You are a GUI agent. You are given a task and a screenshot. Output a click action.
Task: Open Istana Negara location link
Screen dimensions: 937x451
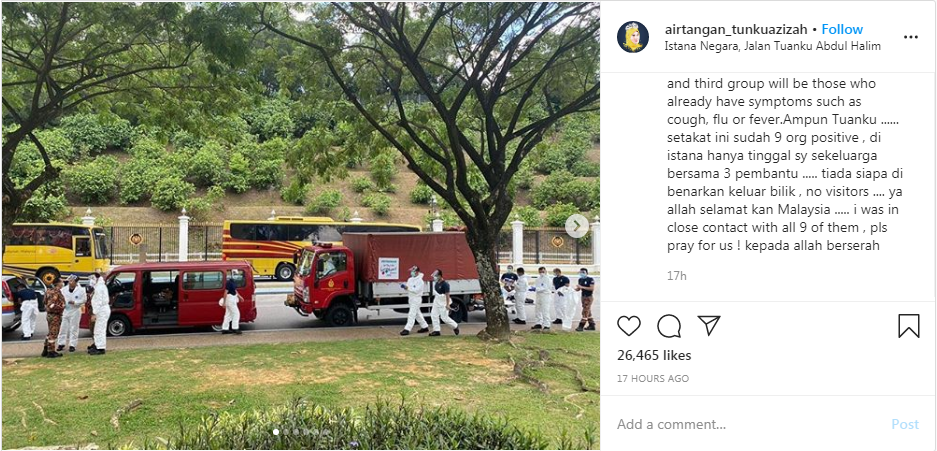point(772,46)
